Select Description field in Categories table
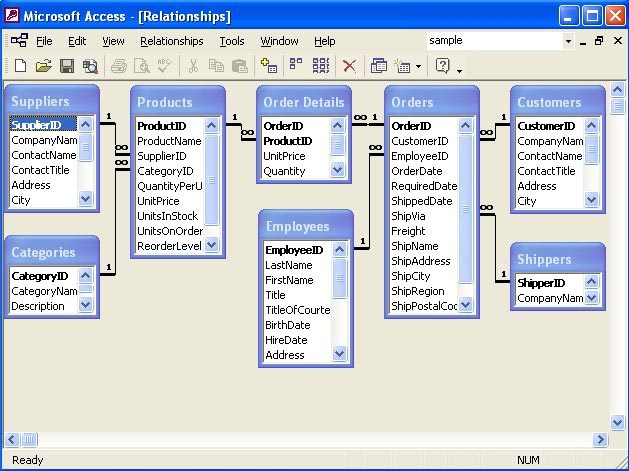 tap(43, 306)
